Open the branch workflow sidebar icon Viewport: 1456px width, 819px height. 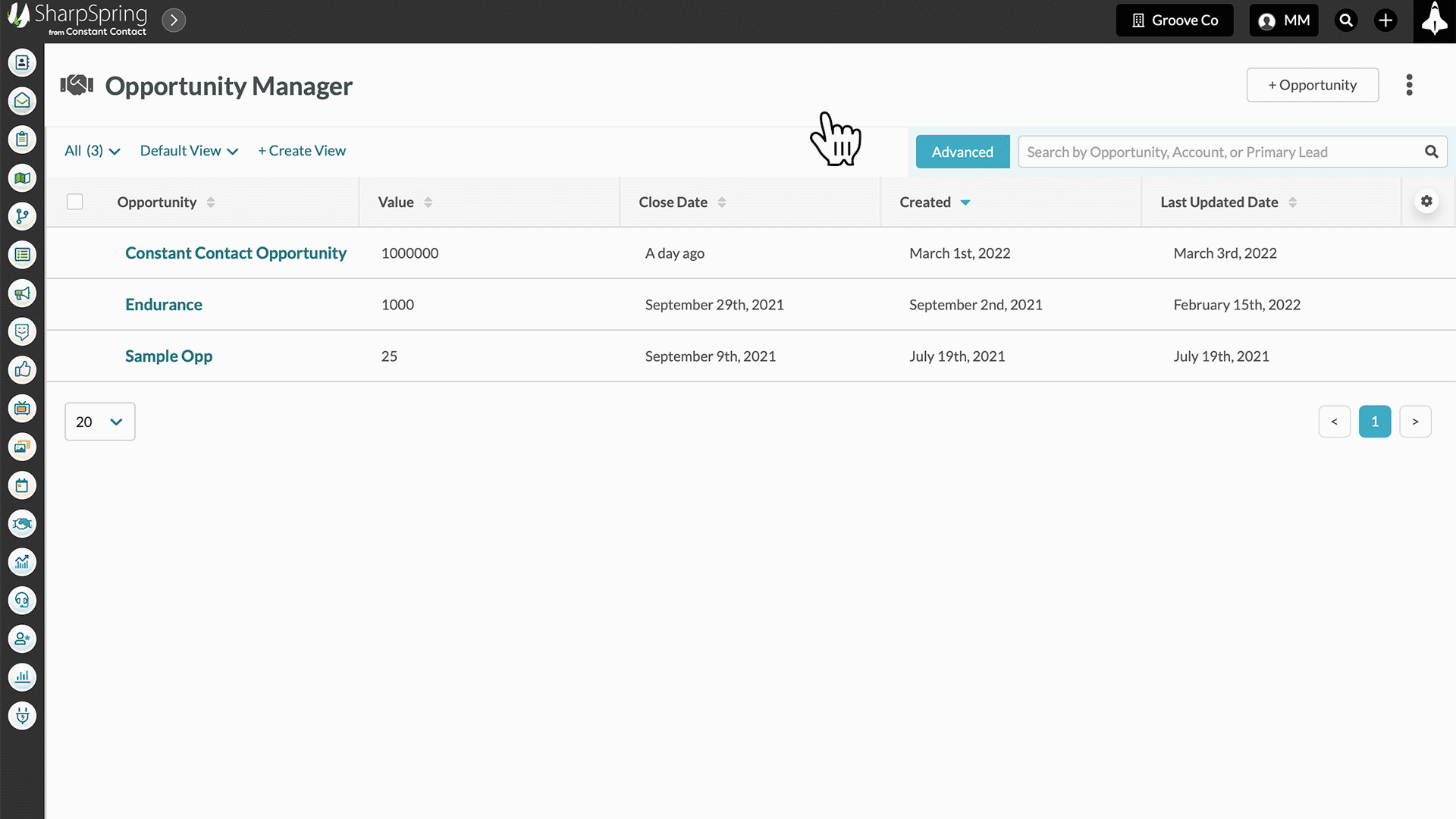click(22, 216)
